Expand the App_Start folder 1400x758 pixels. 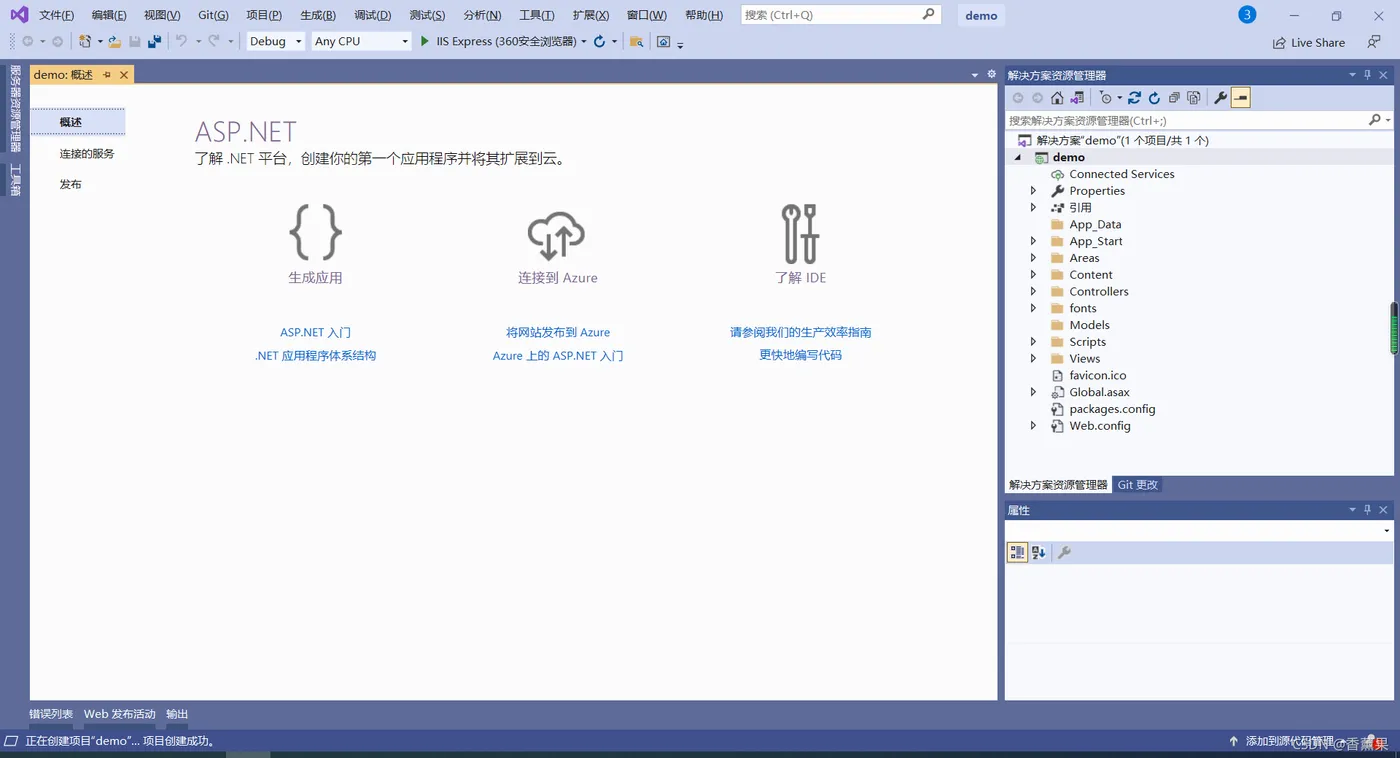click(1034, 241)
